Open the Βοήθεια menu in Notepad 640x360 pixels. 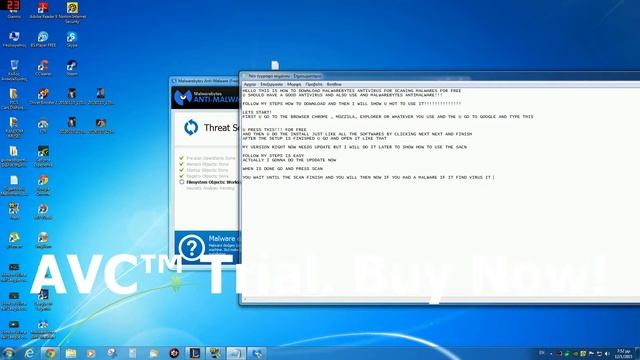pos(334,84)
